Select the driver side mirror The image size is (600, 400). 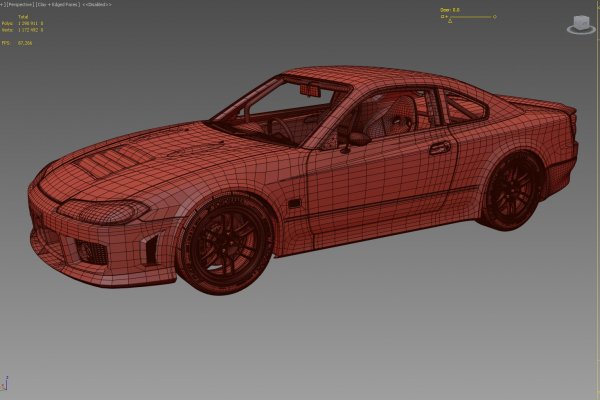(358, 139)
